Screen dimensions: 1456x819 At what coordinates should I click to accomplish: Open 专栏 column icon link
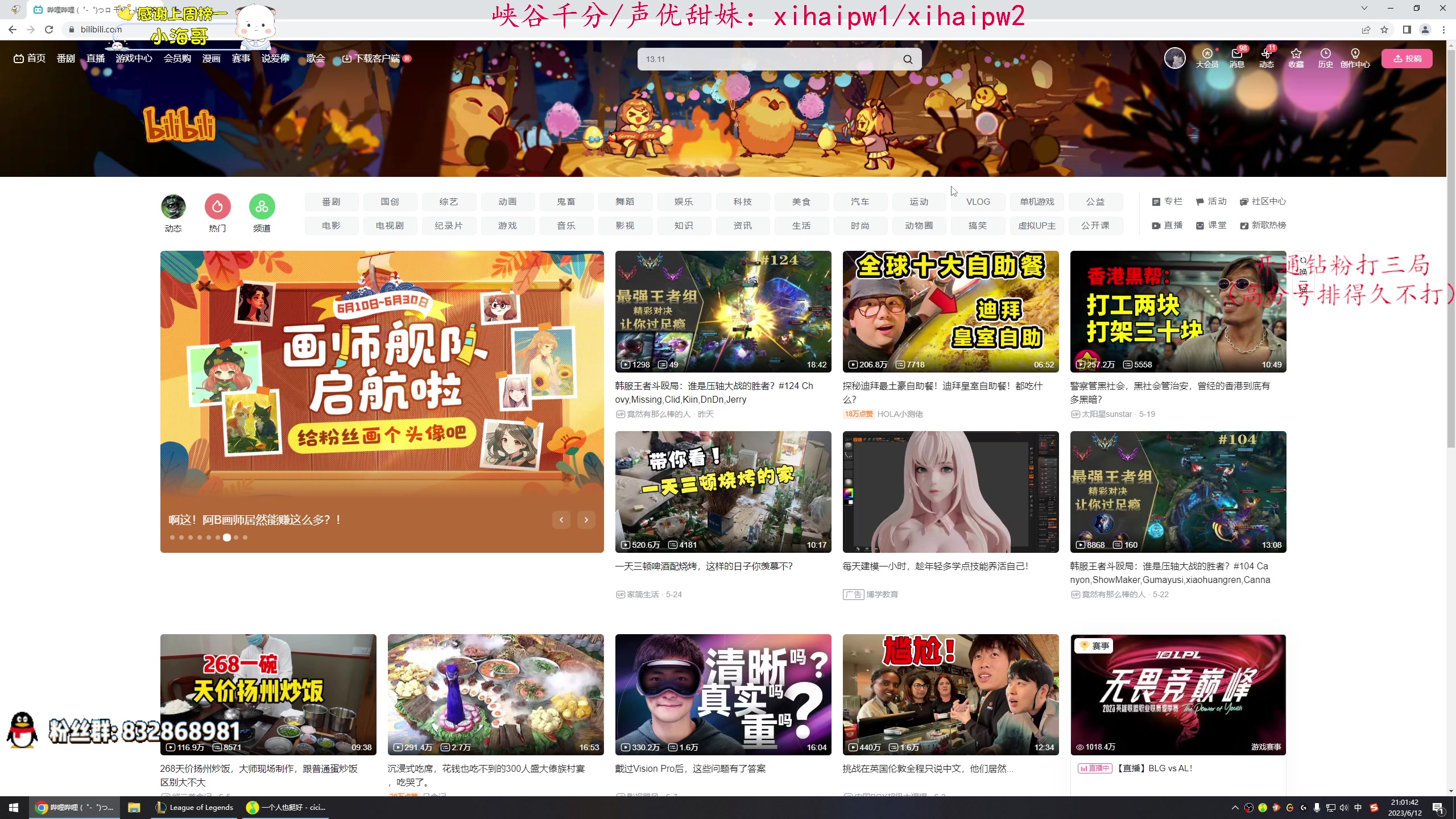tap(1167, 201)
